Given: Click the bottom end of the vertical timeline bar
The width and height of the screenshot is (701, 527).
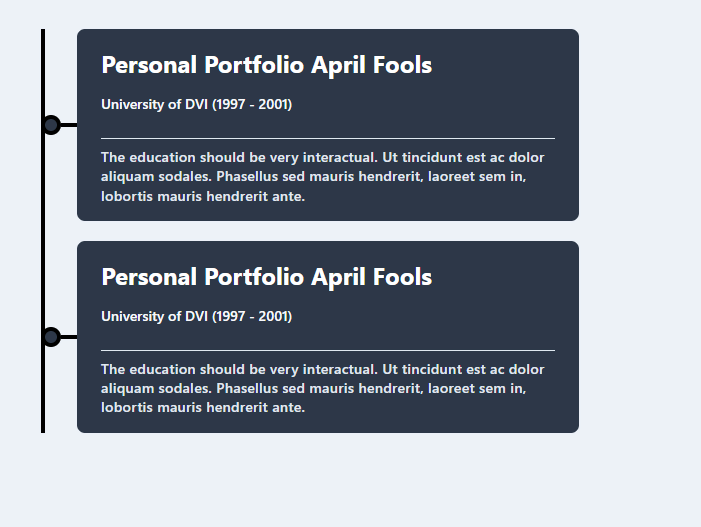Looking at the screenshot, I should [43, 430].
